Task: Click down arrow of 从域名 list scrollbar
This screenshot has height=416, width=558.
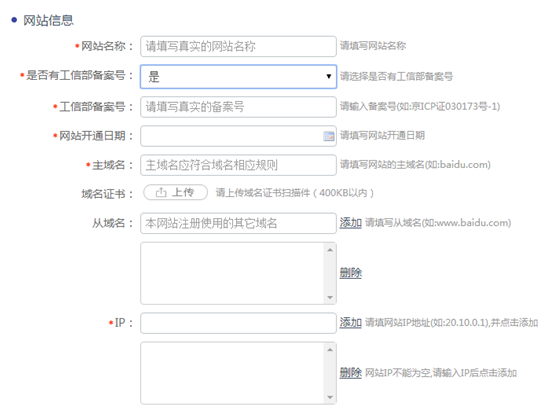Action: pyautogui.click(x=330, y=297)
